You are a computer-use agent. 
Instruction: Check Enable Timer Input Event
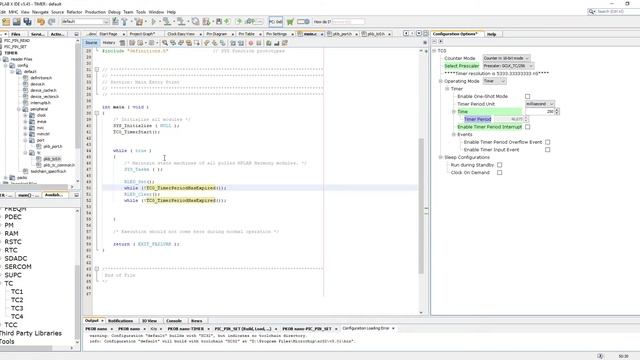pyautogui.click(x=547, y=150)
